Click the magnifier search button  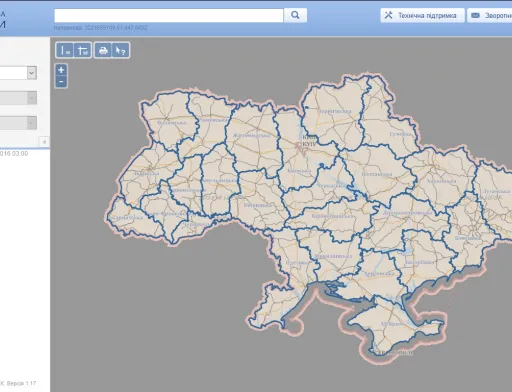(x=295, y=15)
